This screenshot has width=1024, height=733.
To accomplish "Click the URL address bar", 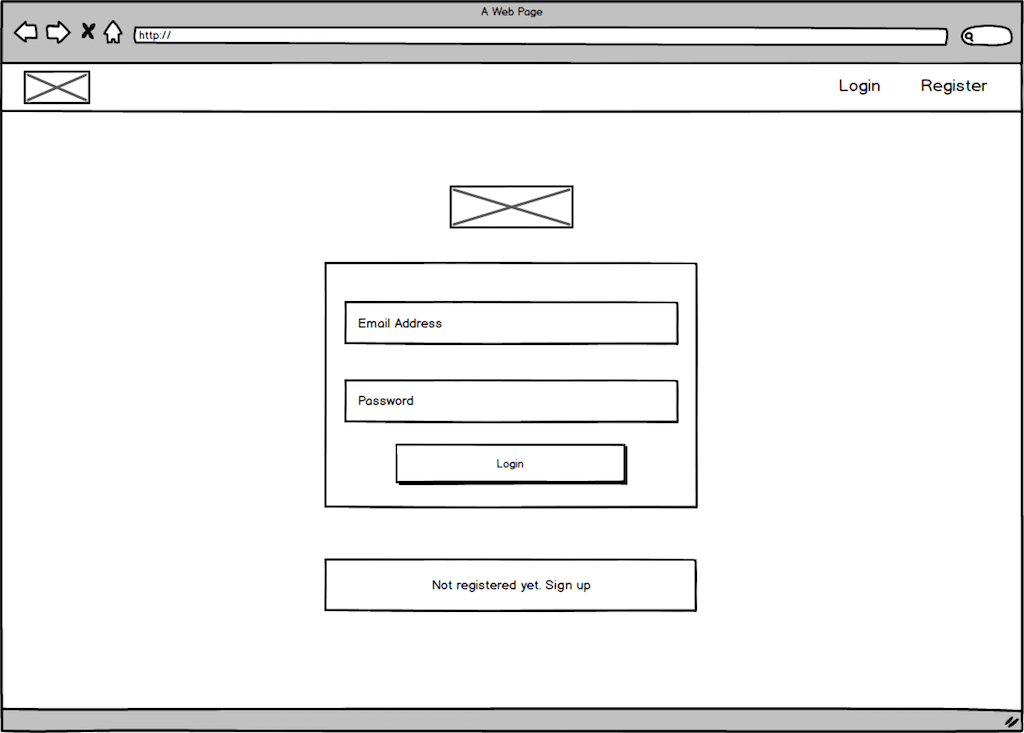I will [x=540, y=36].
